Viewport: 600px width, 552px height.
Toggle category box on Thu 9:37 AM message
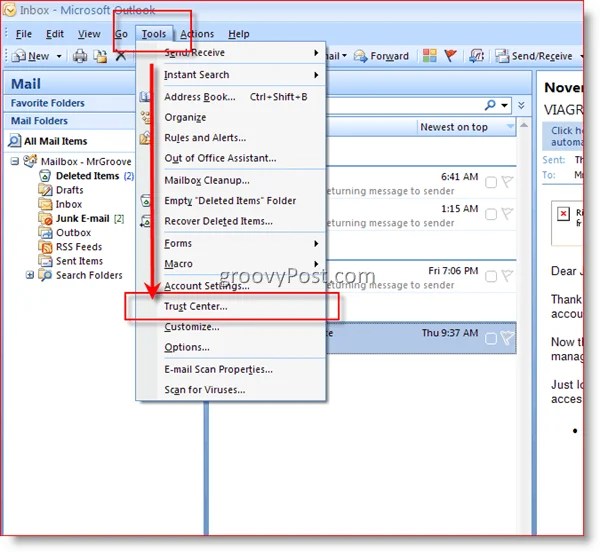491,339
